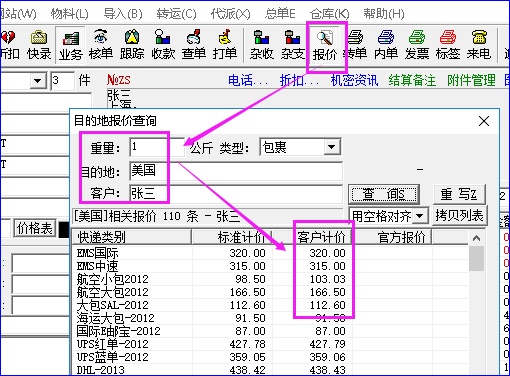Select the UPS红单-2012 row
Screen dimensions: 510x376
[270, 344]
